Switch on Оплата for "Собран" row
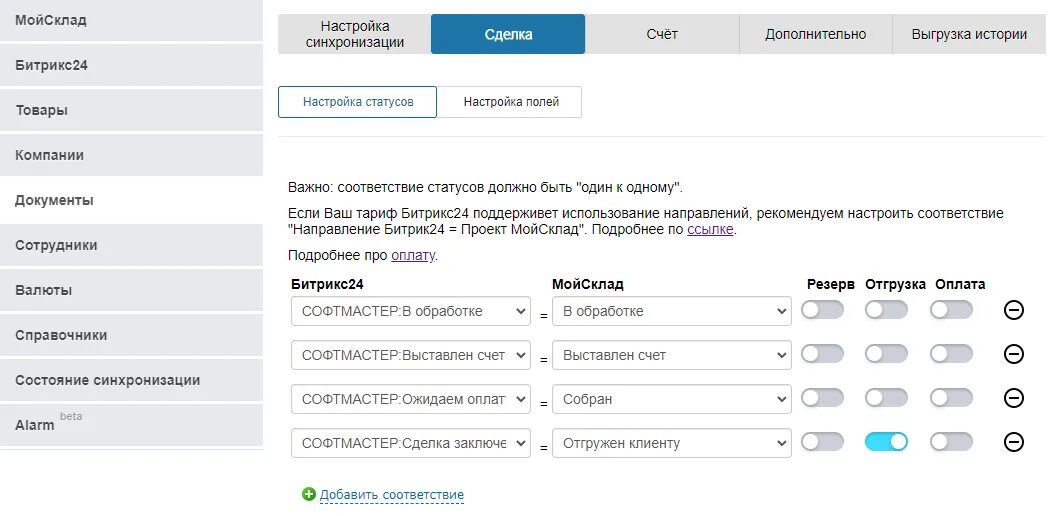This screenshot has height=516, width=1051. tap(951, 398)
